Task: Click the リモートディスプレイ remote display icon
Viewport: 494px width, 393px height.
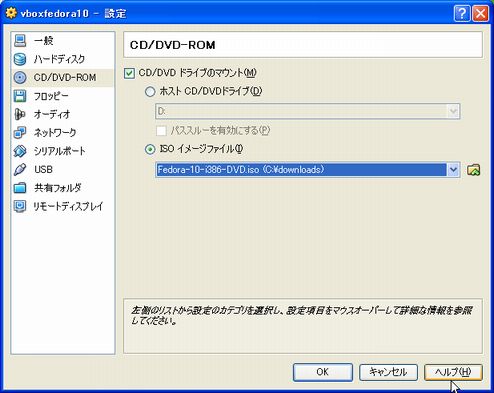Action: pos(20,206)
